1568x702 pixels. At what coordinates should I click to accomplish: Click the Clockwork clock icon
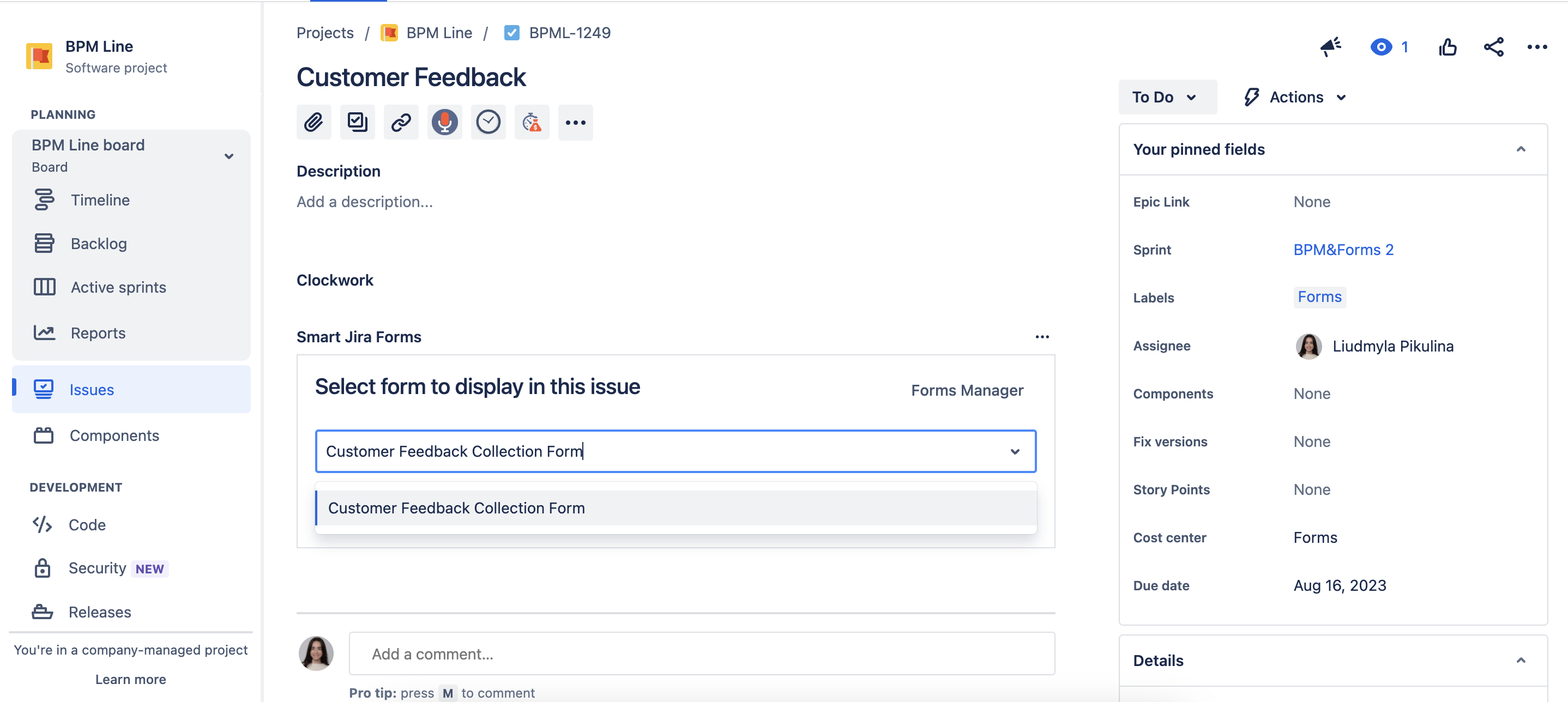488,122
